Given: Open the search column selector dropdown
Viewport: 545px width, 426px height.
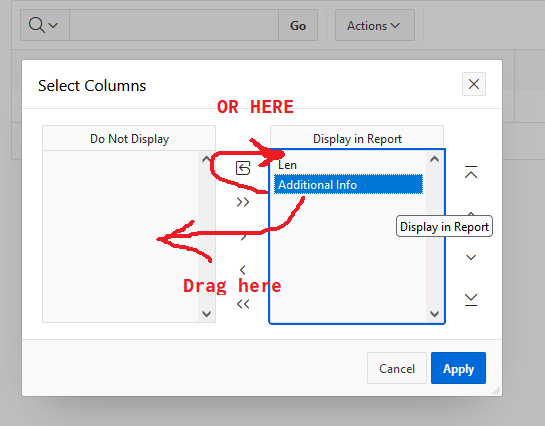Looking at the screenshot, I should click(44, 25).
